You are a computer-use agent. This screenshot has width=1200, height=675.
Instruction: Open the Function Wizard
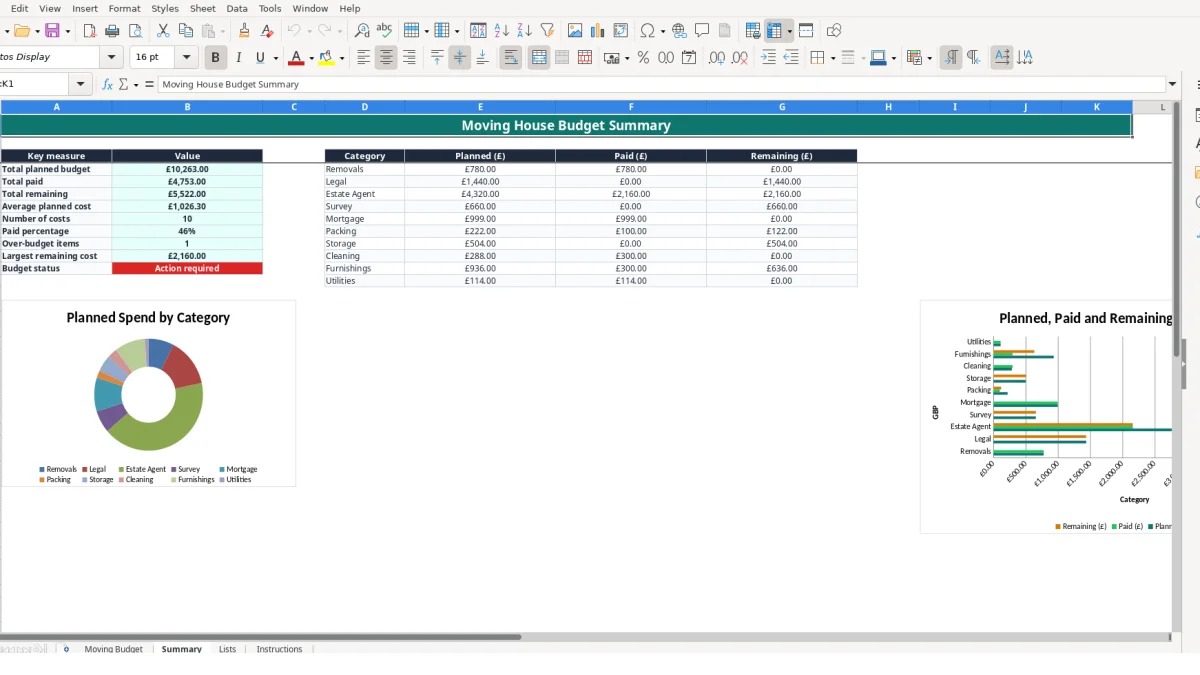click(107, 84)
